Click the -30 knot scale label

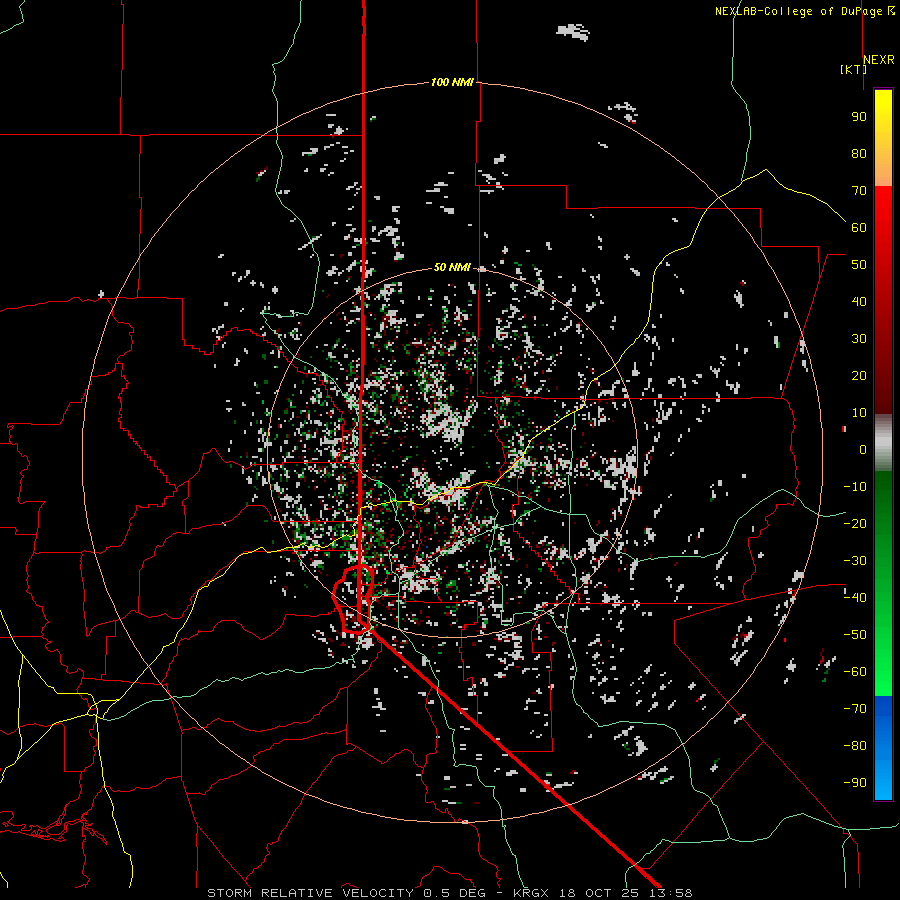(855, 561)
